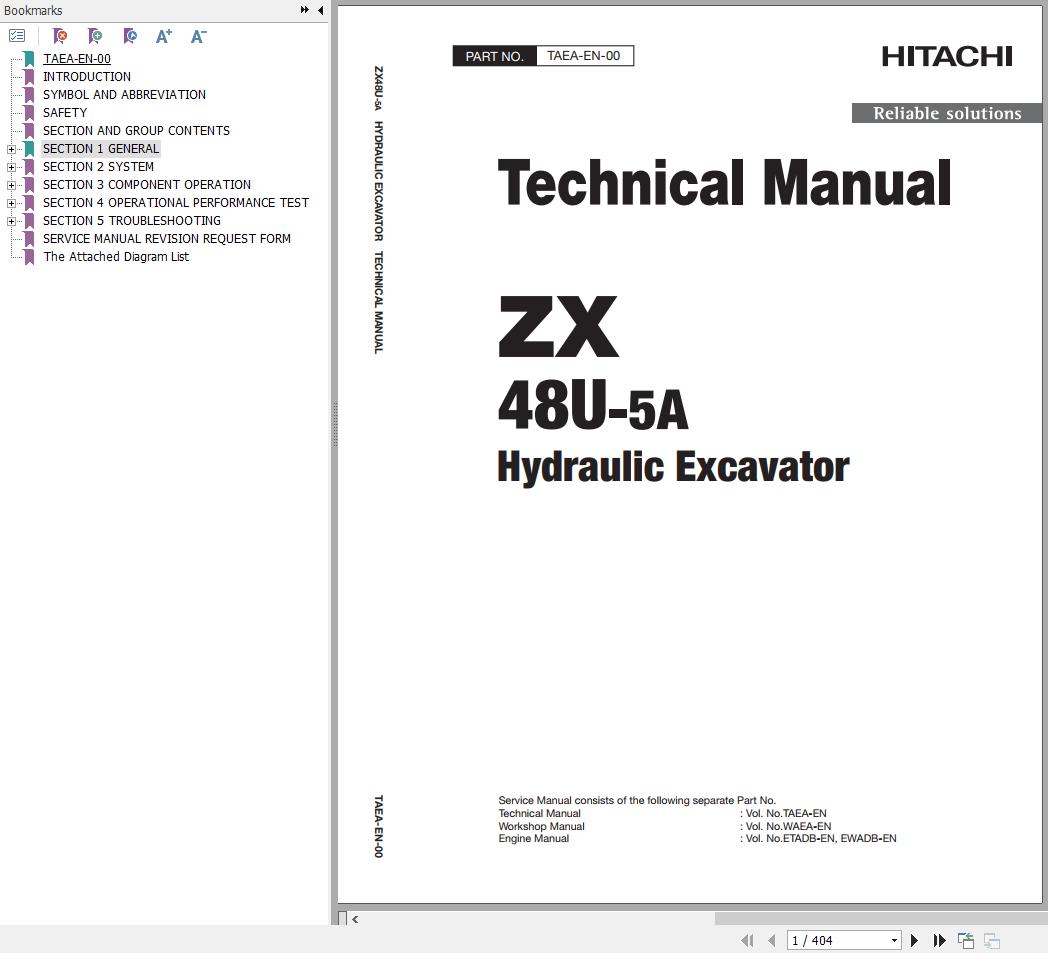The width and height of the screenshot is (1048, 953).
Task: Click the double-arrow expand icon in Bookmarks header
Action: coord(305,10)
